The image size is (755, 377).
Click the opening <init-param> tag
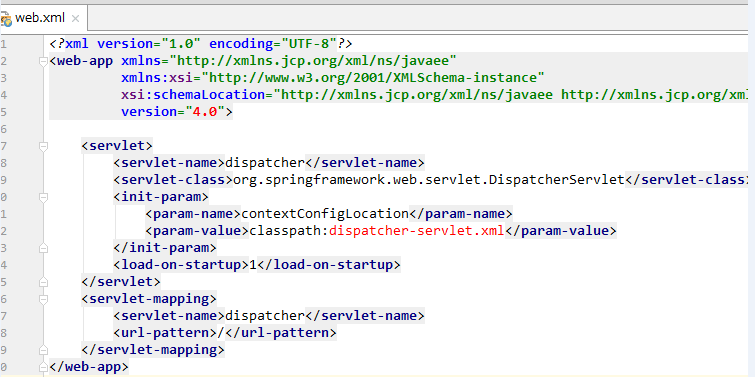[x=161, y=196]
